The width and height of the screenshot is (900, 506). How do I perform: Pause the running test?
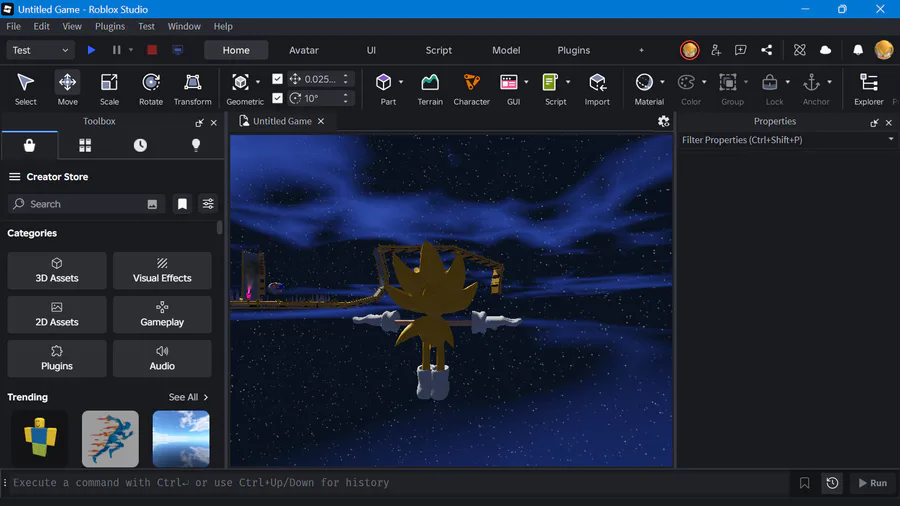pyautogui.click(x=117, y=50)
